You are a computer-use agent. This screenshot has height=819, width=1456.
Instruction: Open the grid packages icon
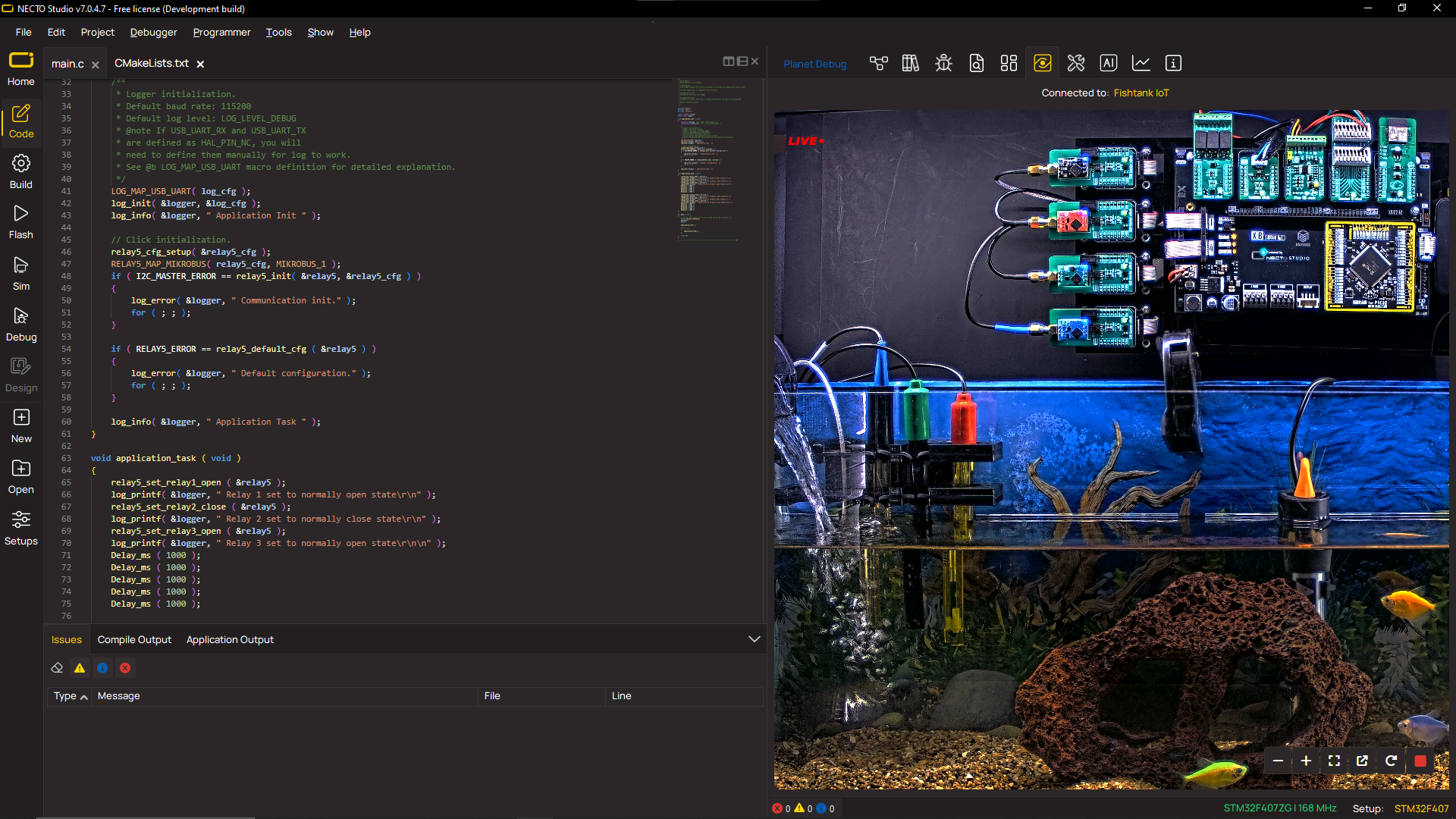click(x=1009, y=64)
